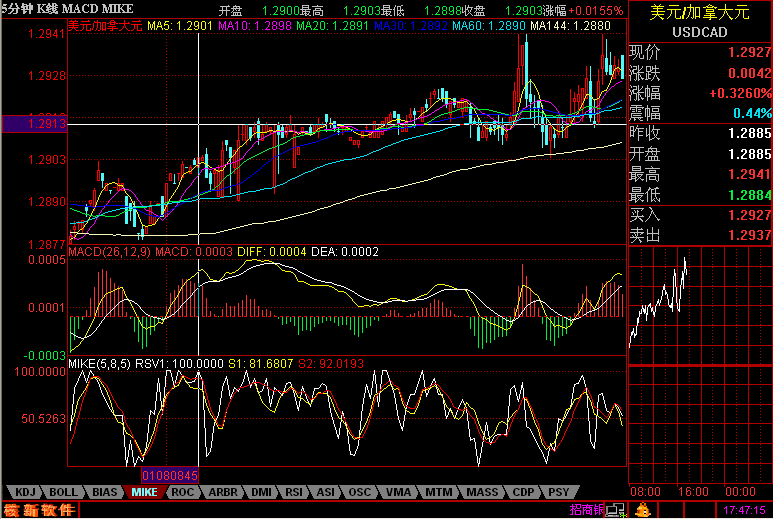
Task: Switch to the ROC indicator tab
Action: tap(182, 492)
